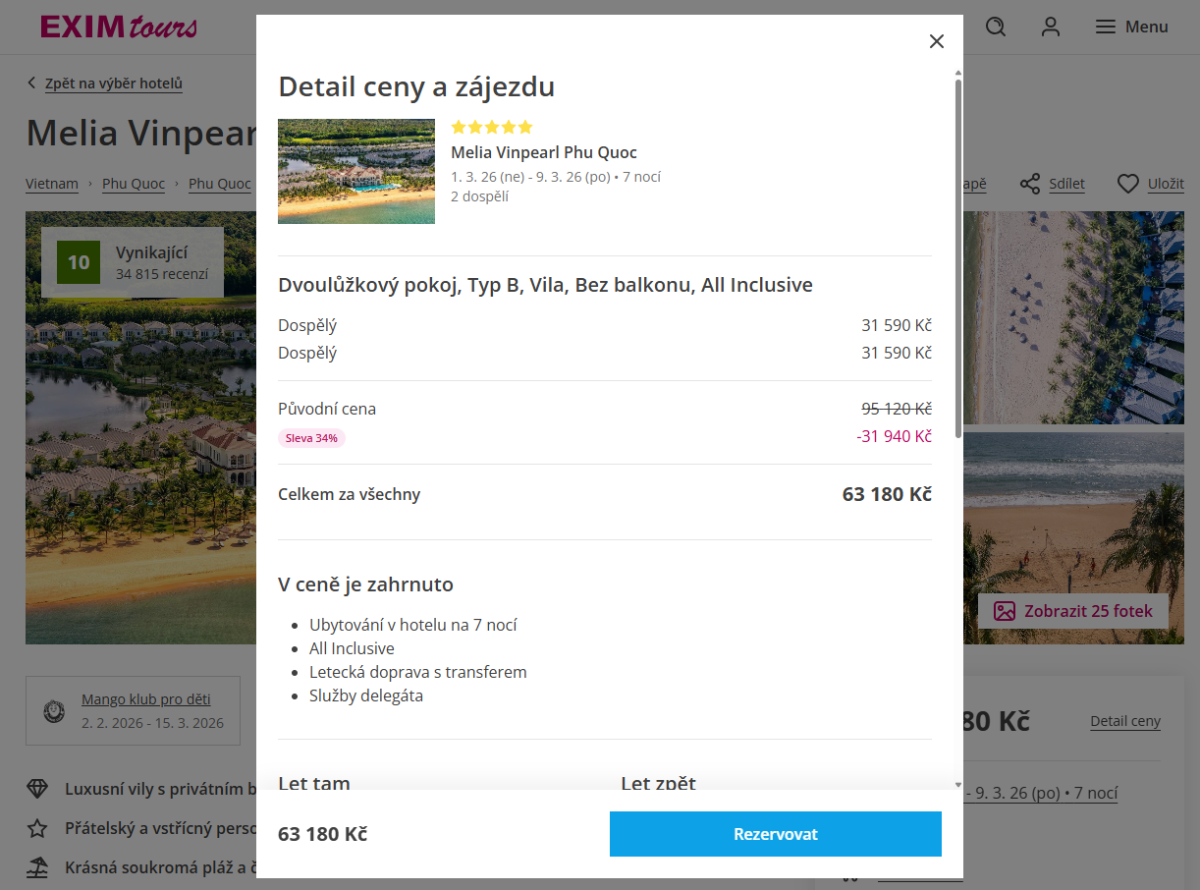This screenshot has width=1200, height=890.
Task: Click the back arrow Zpět na výběr hotelů
Action: [x=32, y=83]
